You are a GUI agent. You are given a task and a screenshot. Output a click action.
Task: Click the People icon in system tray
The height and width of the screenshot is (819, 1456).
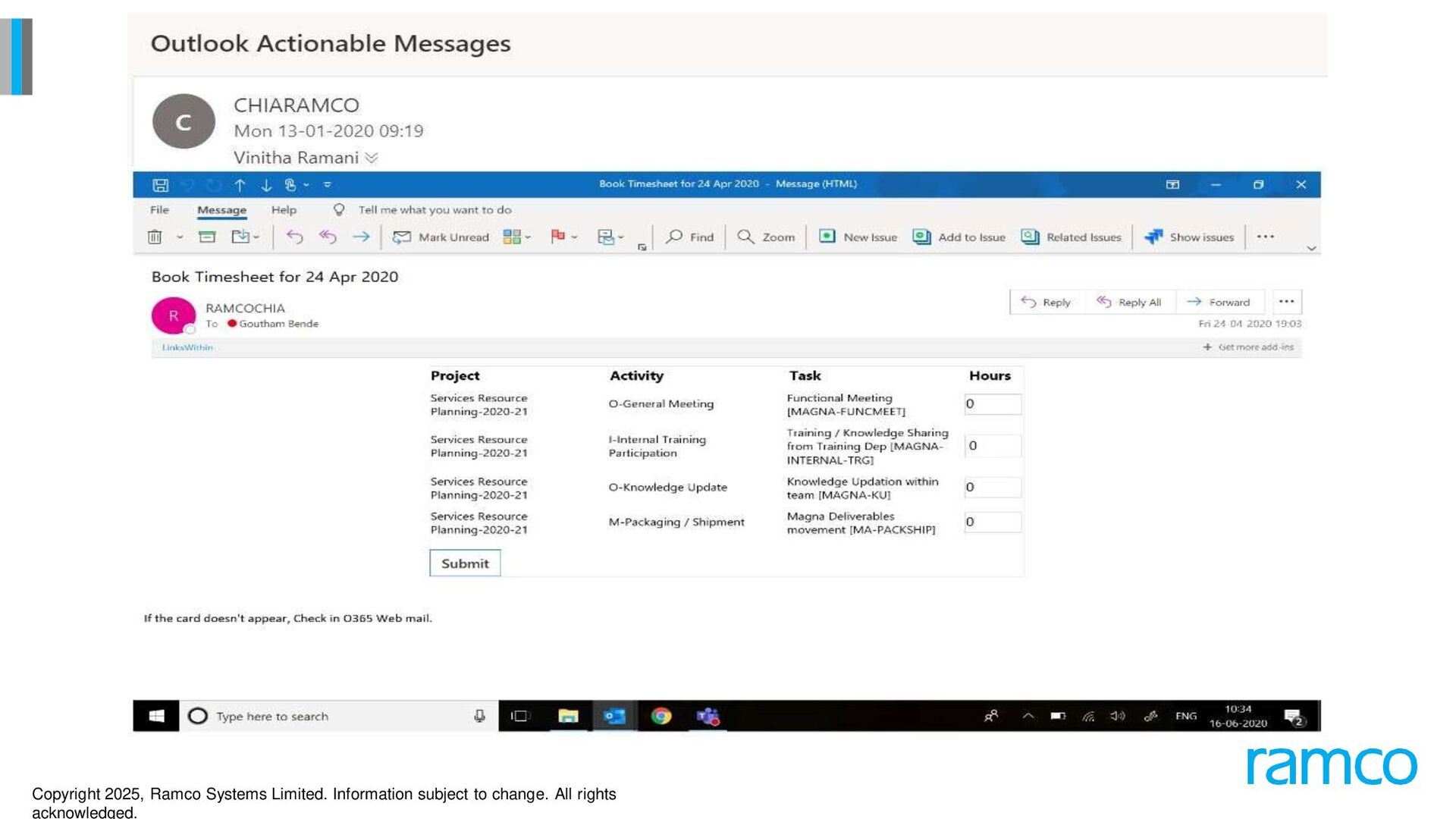tap(991, 716)
